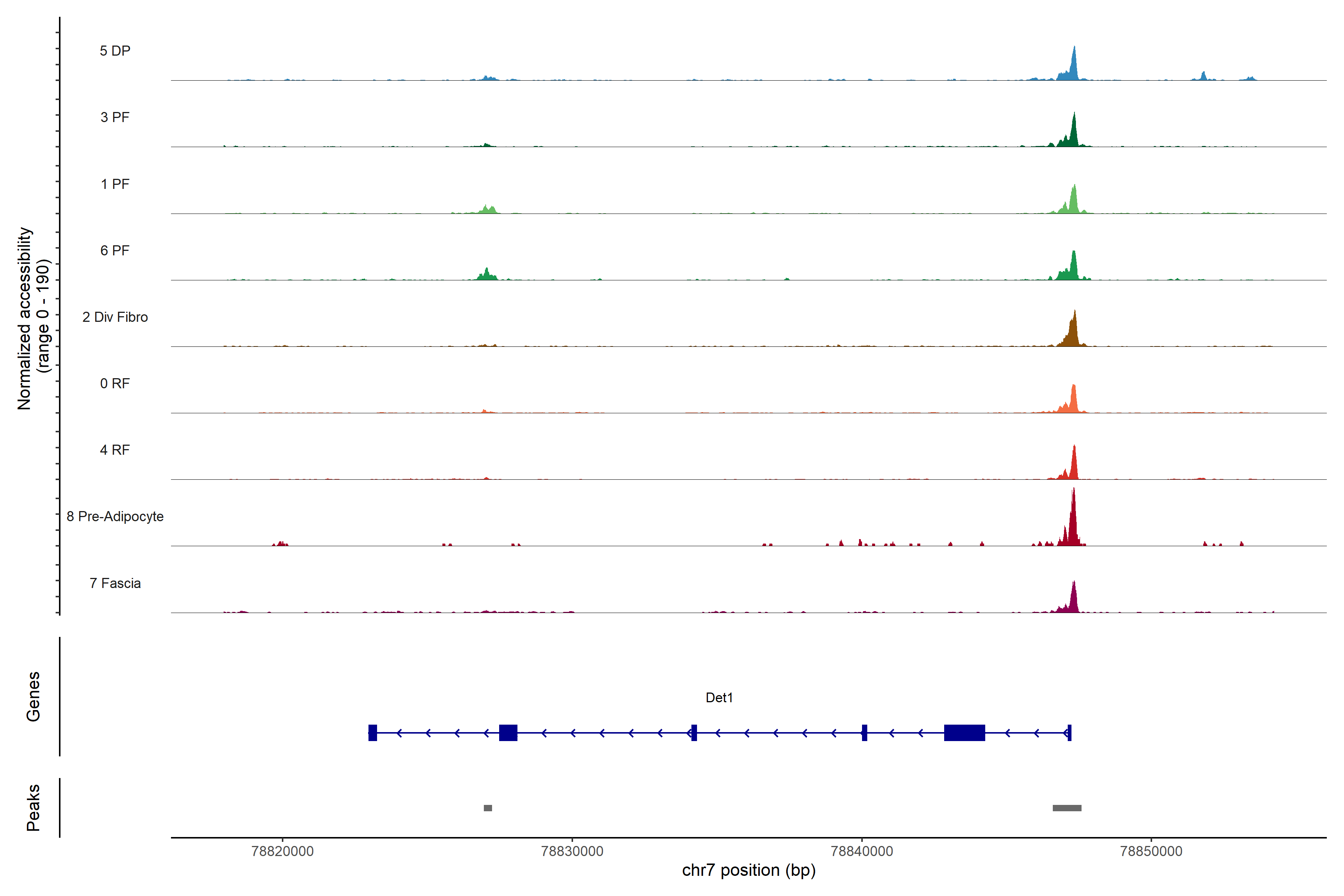Click the chr7 position axis title
The height and width of the screenshot is (896, 1344).
749,870
